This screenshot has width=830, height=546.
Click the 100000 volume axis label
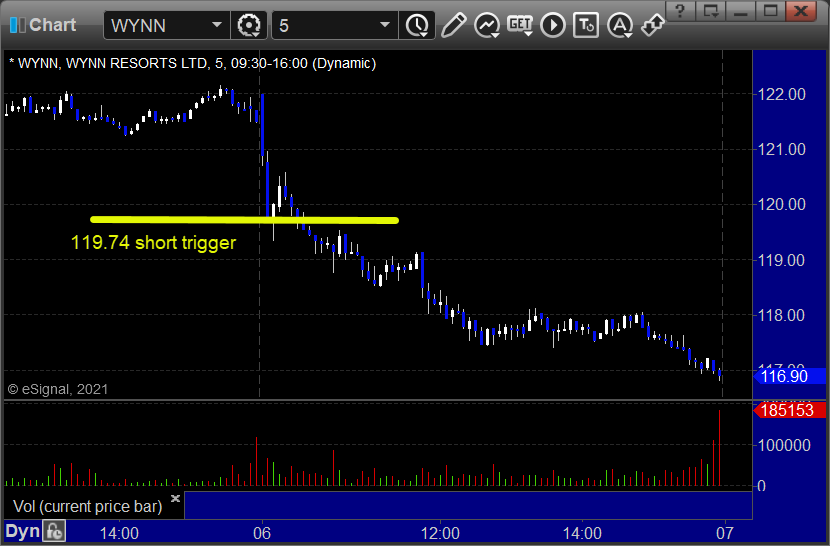[x=784, y=445]
